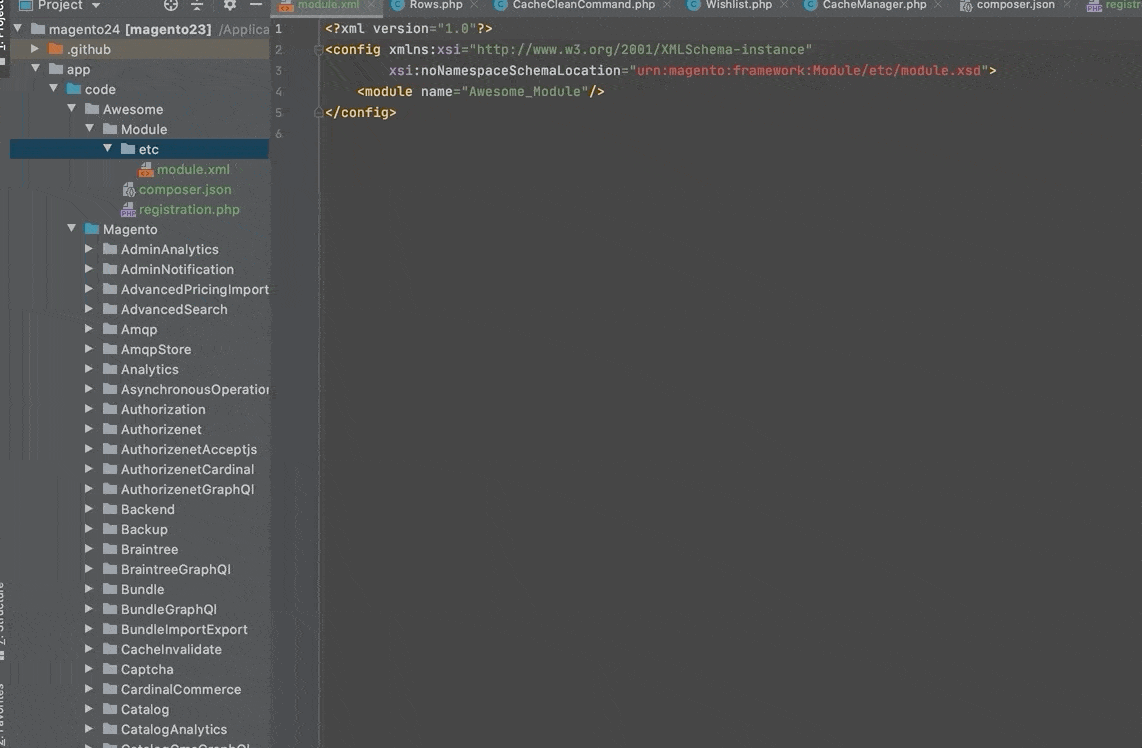
Task: Expand the Catalog module folder
Action: [x=90, y=709]
